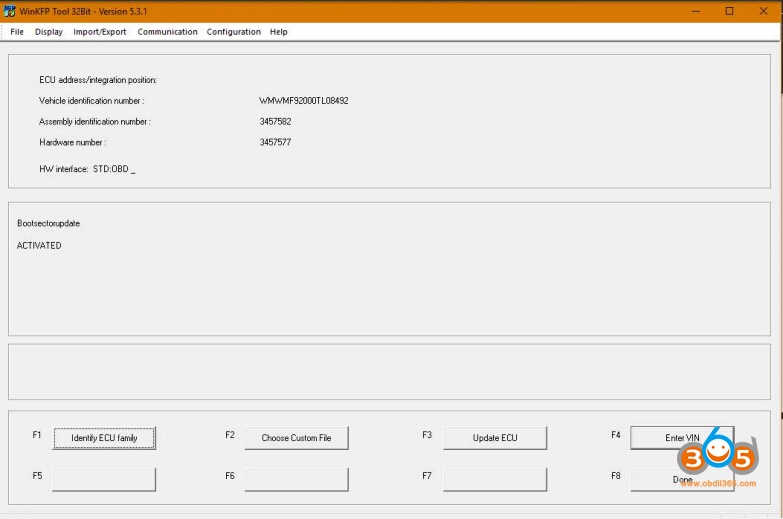Open the Display menu
This screenshot has width=783, height=519.
pos(49,32)
